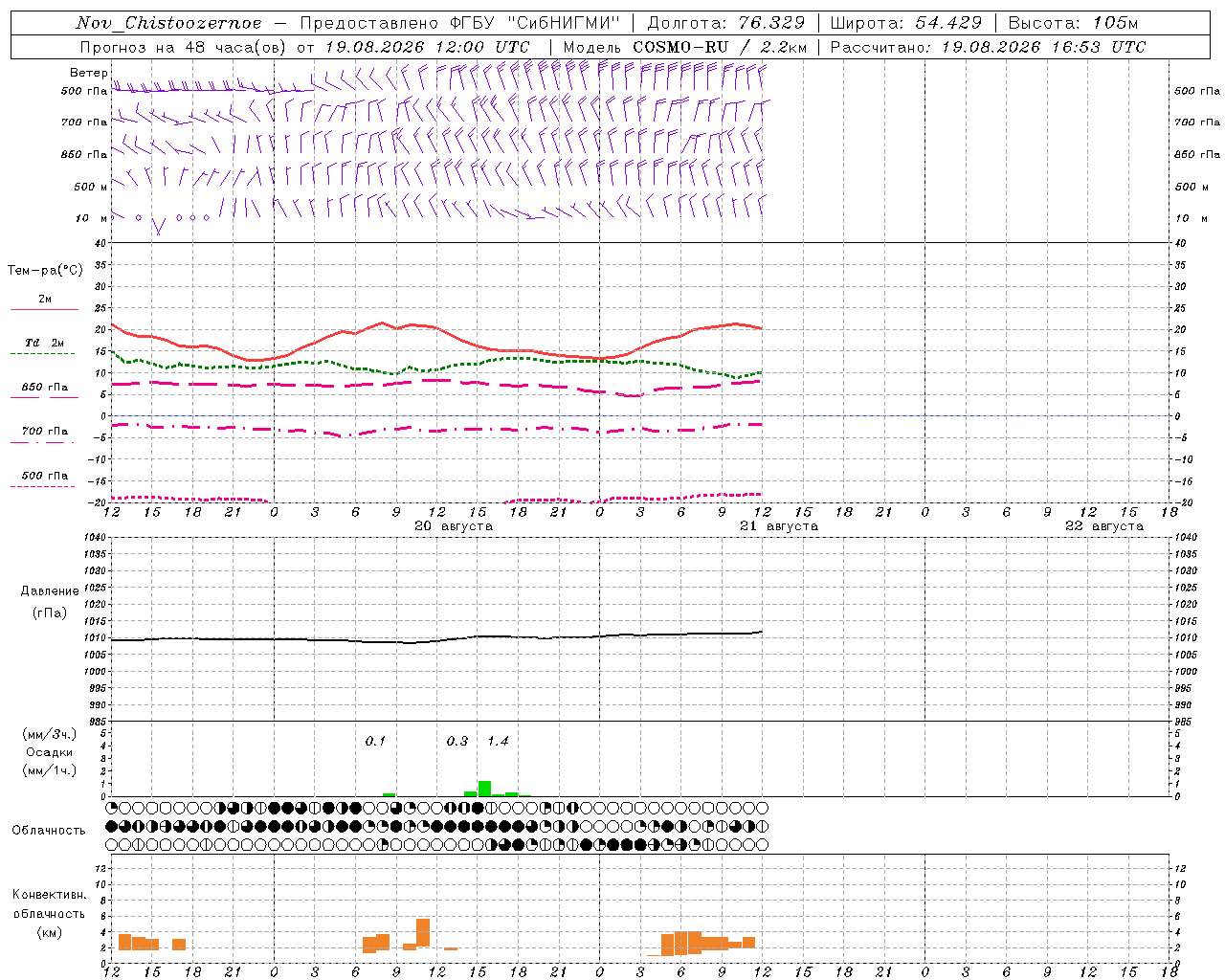This screenshot has height=980, width=1225.
Task: Click the Осадки precipitation panel label
Action: tap(50, 752)
